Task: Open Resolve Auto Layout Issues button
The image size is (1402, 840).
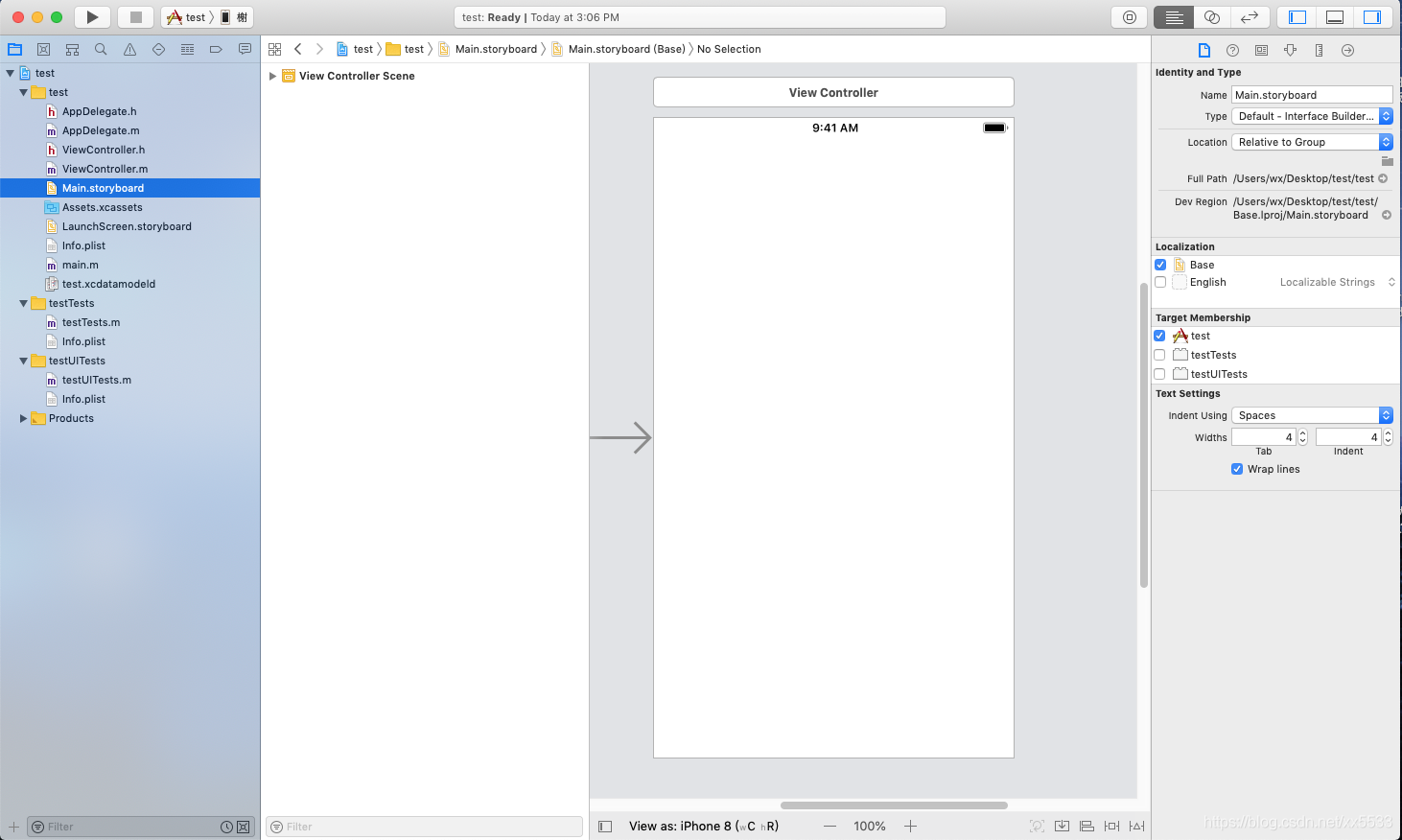Action: (1136, 826)
